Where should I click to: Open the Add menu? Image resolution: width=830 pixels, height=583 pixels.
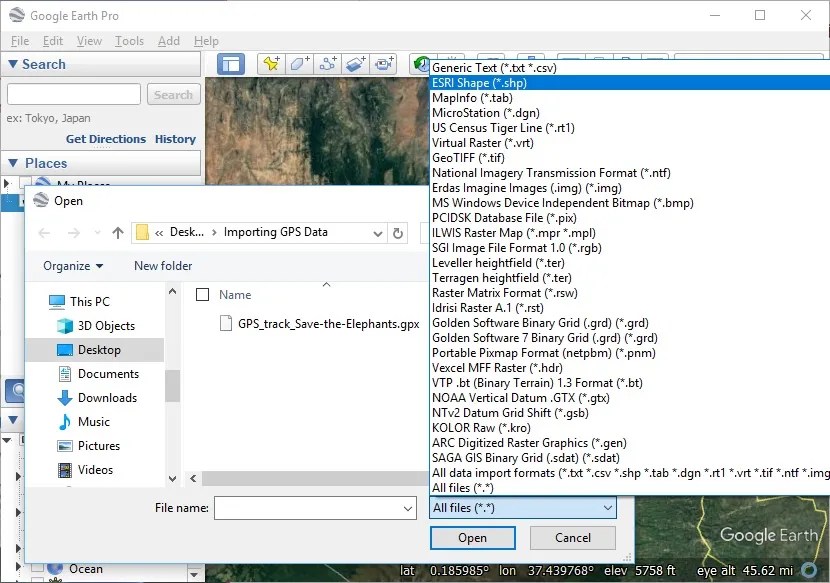[168, 41]
